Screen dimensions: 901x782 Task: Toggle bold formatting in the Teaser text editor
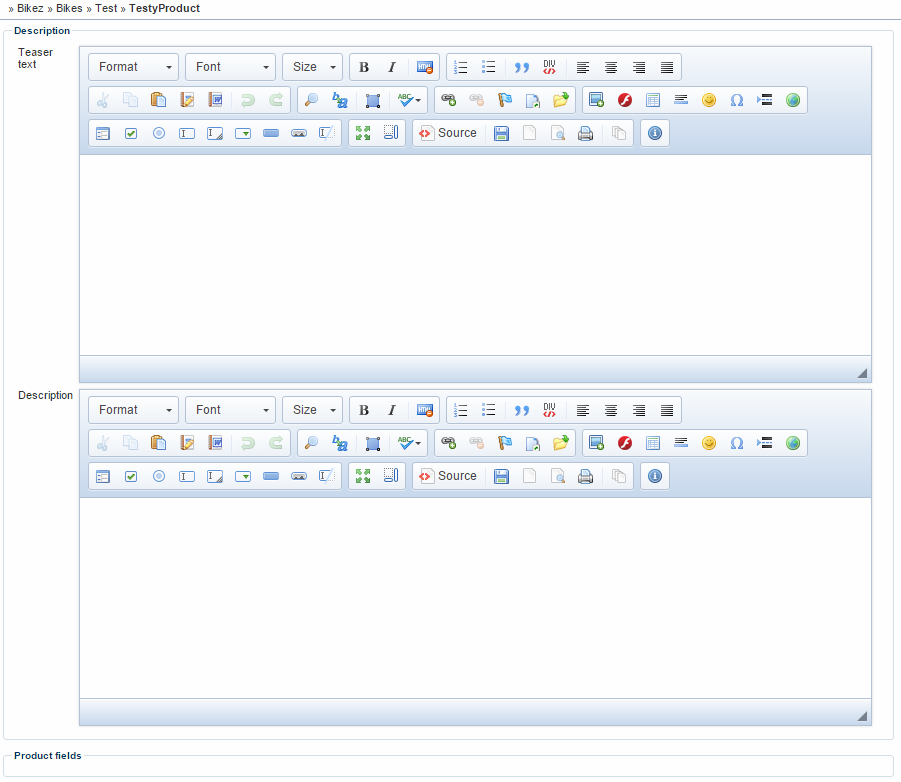point(364,67)
